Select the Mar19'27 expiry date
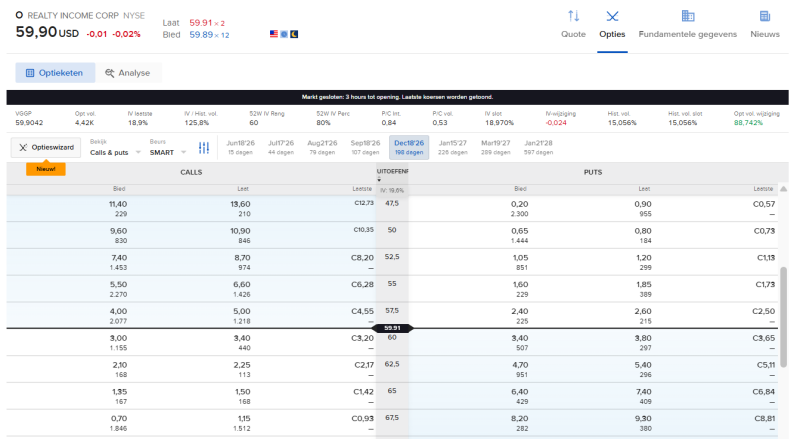This screenshot has width=800, height=439. (x=495, y=147)
